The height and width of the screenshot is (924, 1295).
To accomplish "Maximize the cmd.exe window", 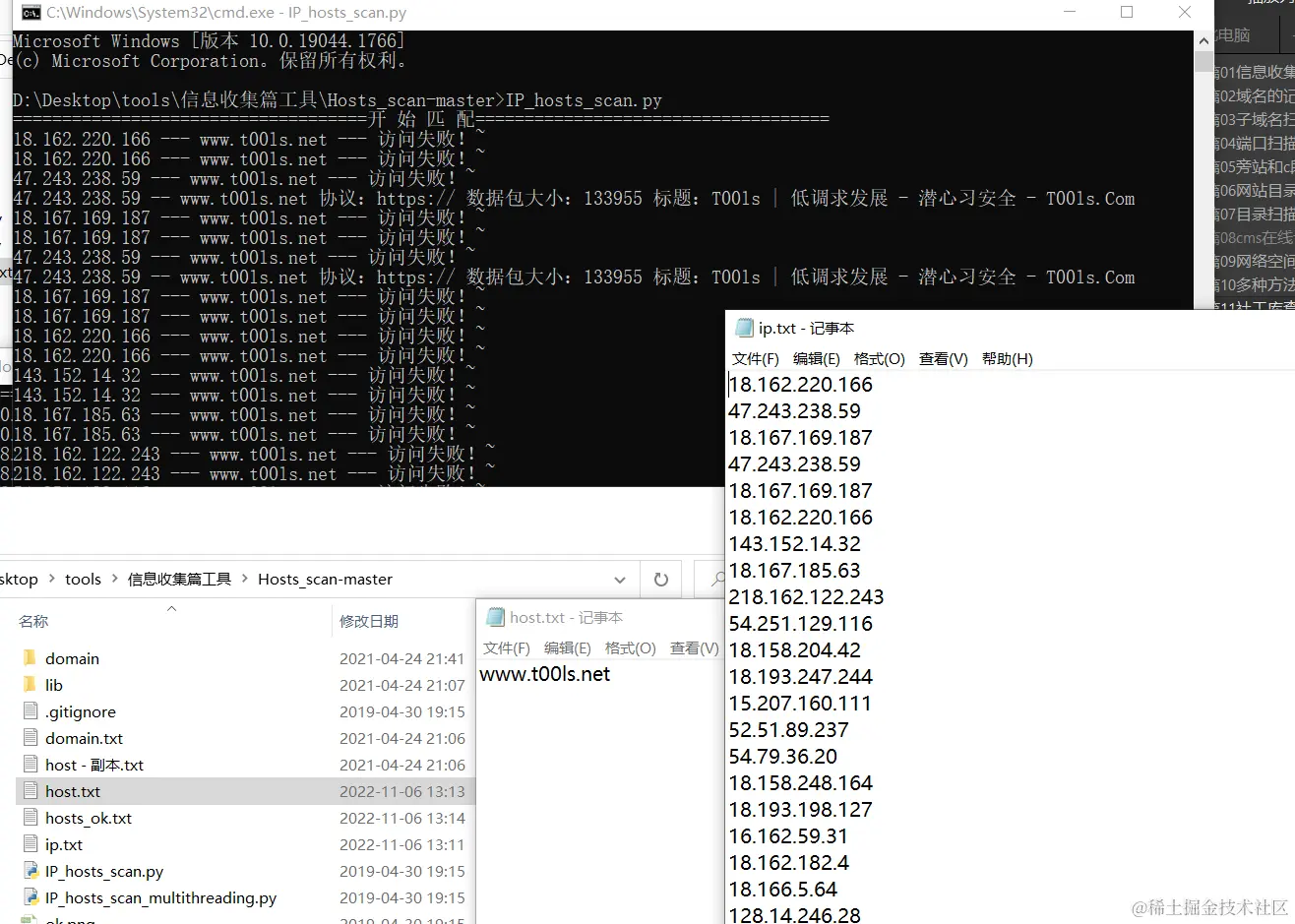I will click(1127, 13).
